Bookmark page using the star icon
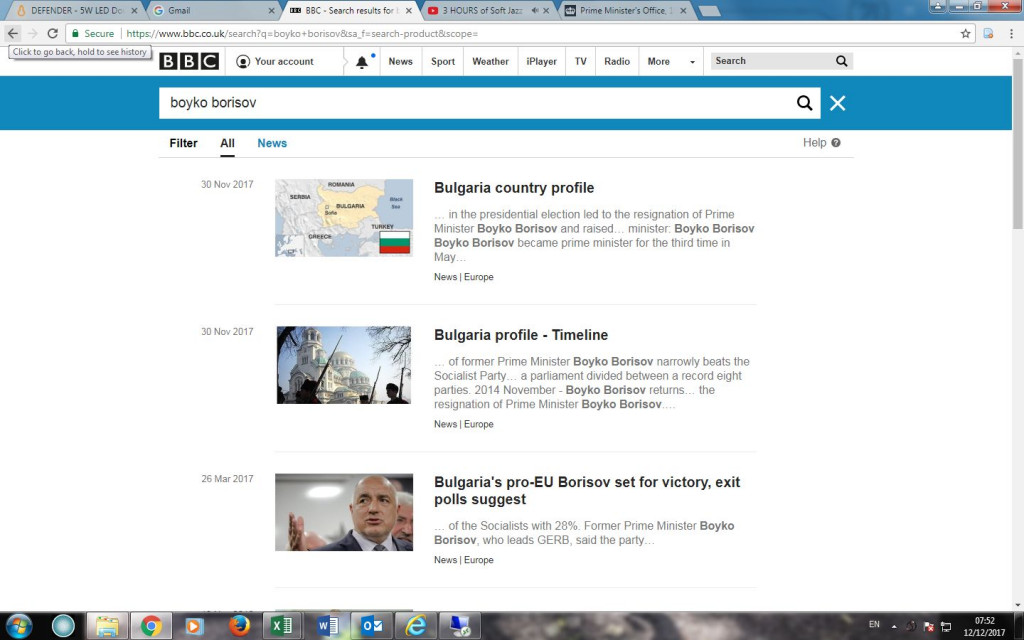This screenshot has height=640, width=1024. click(x=965, y=33)
